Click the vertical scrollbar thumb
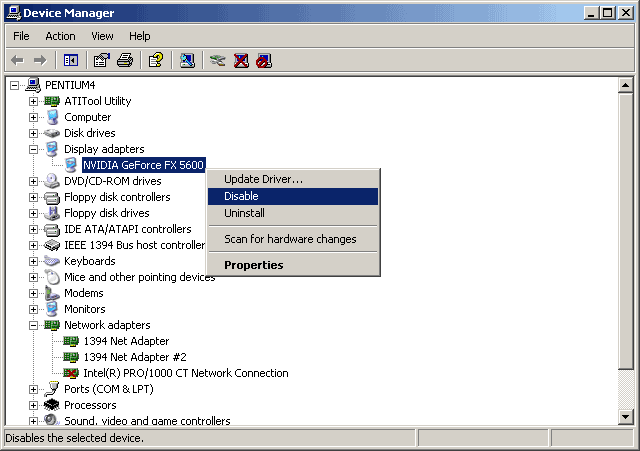Viewport: 640px width, 451px height. [x=625, y=231]
